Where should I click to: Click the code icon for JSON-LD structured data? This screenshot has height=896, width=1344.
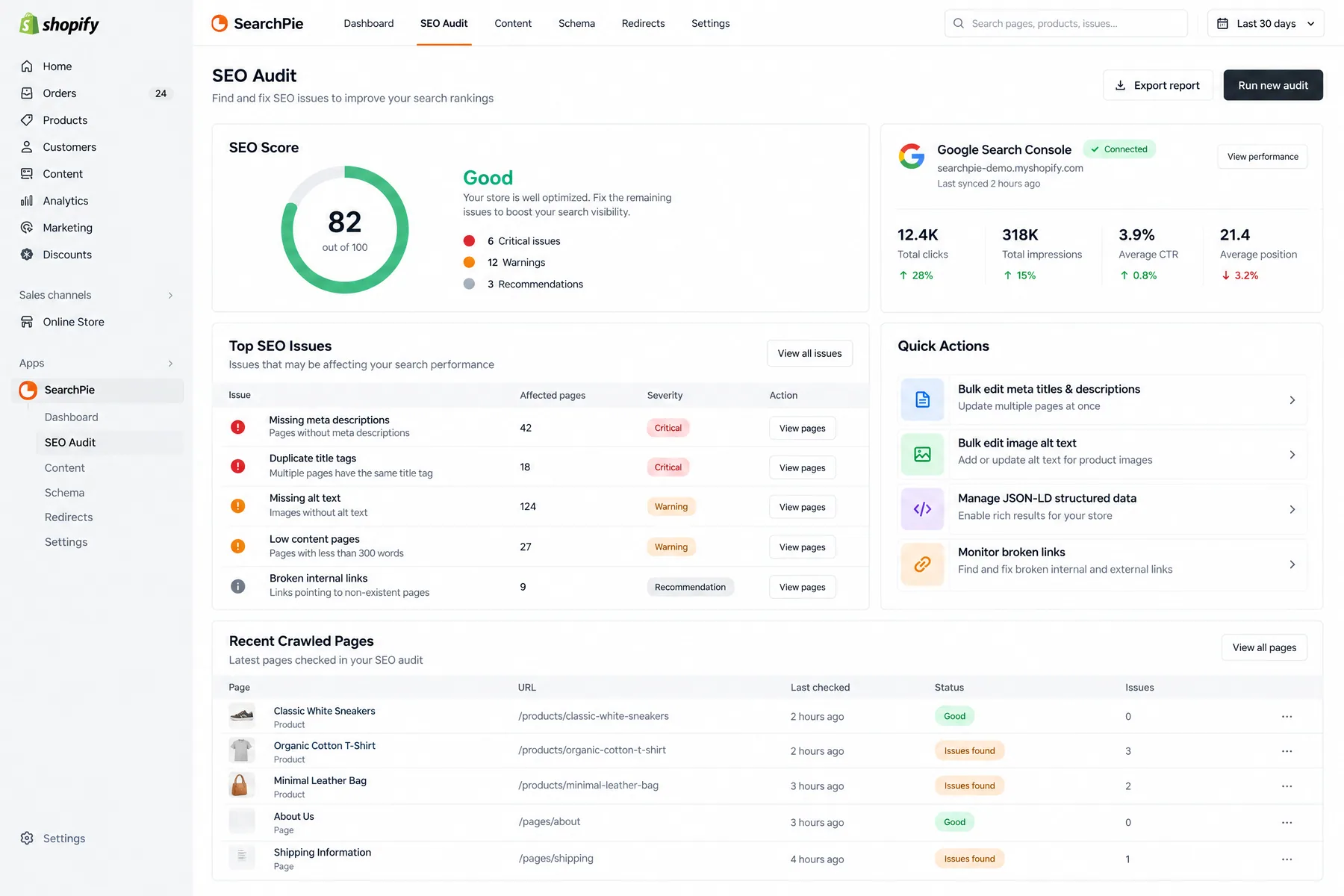point(923,509)
